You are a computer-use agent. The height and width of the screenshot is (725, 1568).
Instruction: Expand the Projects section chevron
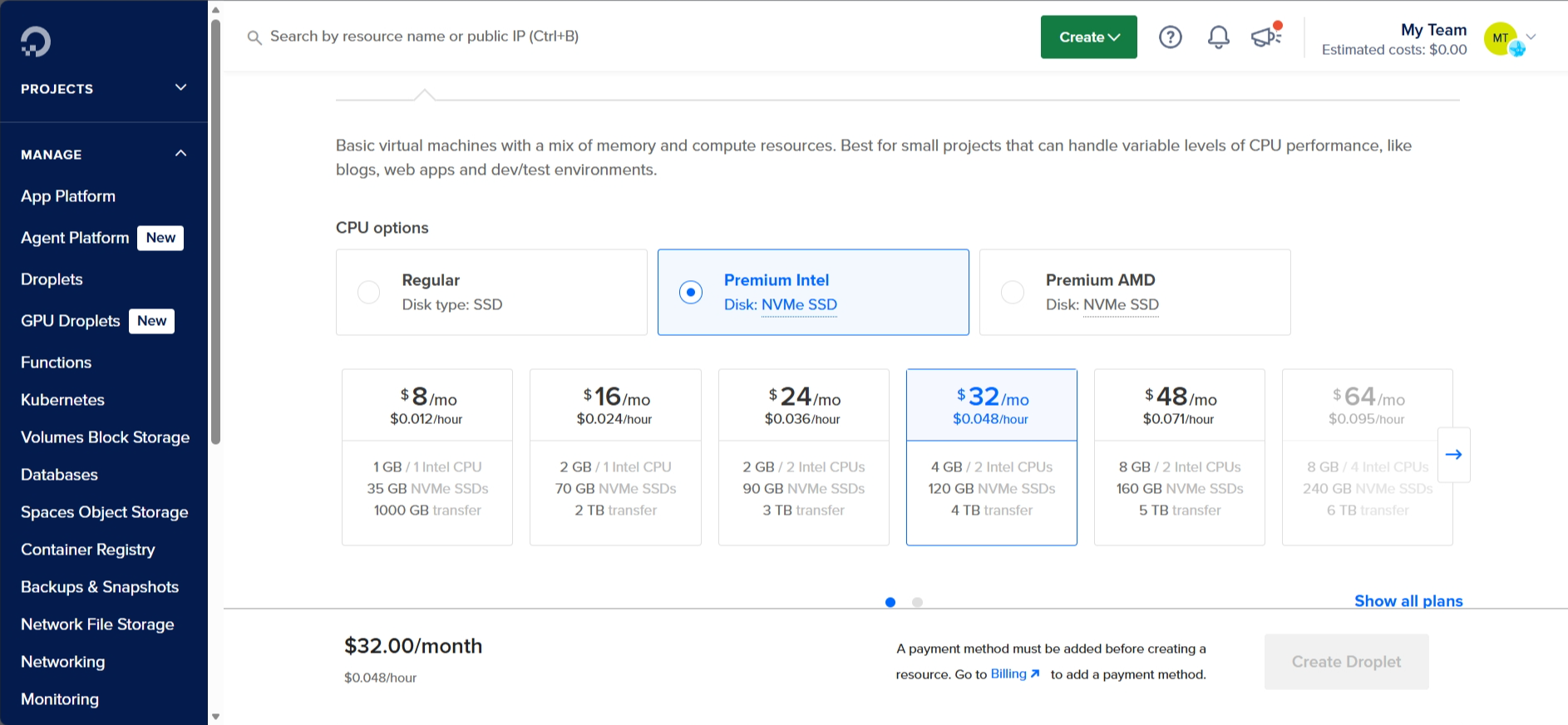pyautogui.click(x=180, y=88)
